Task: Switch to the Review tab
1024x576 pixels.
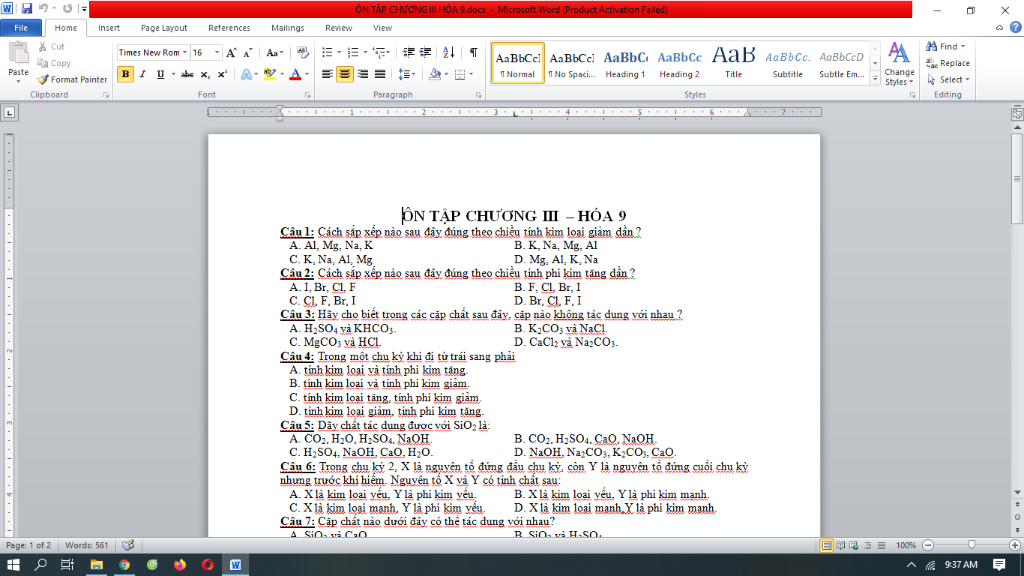Action: click(338, 28)
